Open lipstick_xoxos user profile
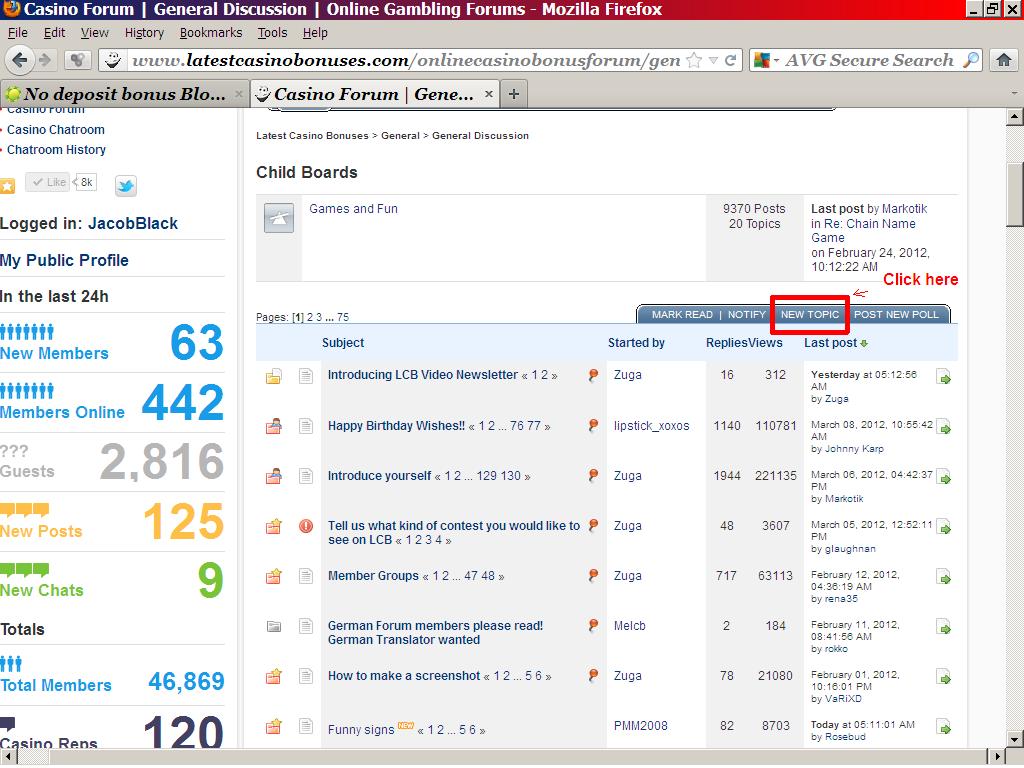This screenshot has width=1024, height=768. pos(651,426)
